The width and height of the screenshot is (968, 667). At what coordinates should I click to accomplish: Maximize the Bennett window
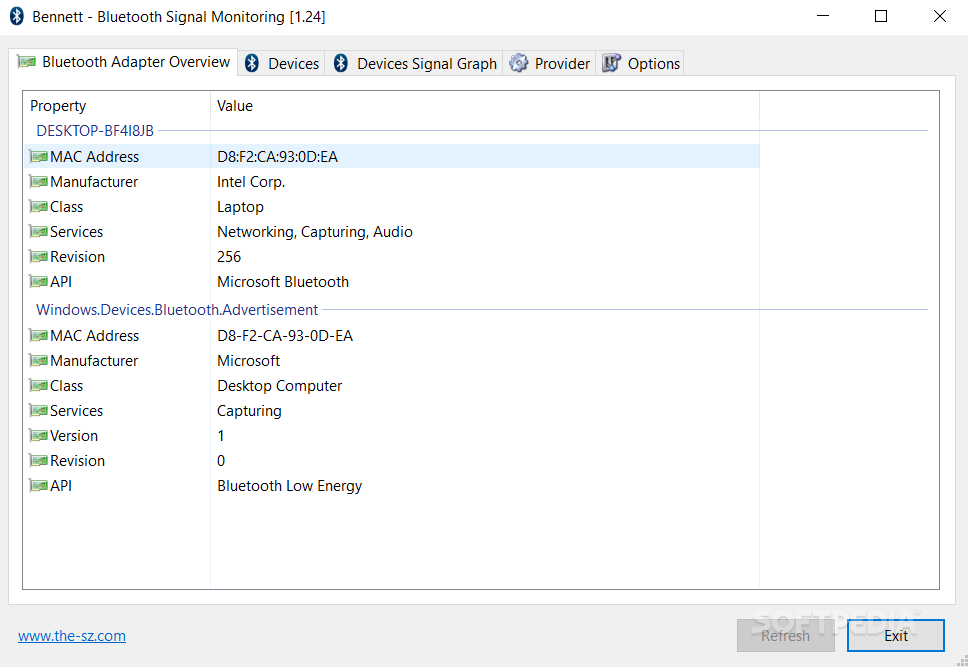[881, 16]
